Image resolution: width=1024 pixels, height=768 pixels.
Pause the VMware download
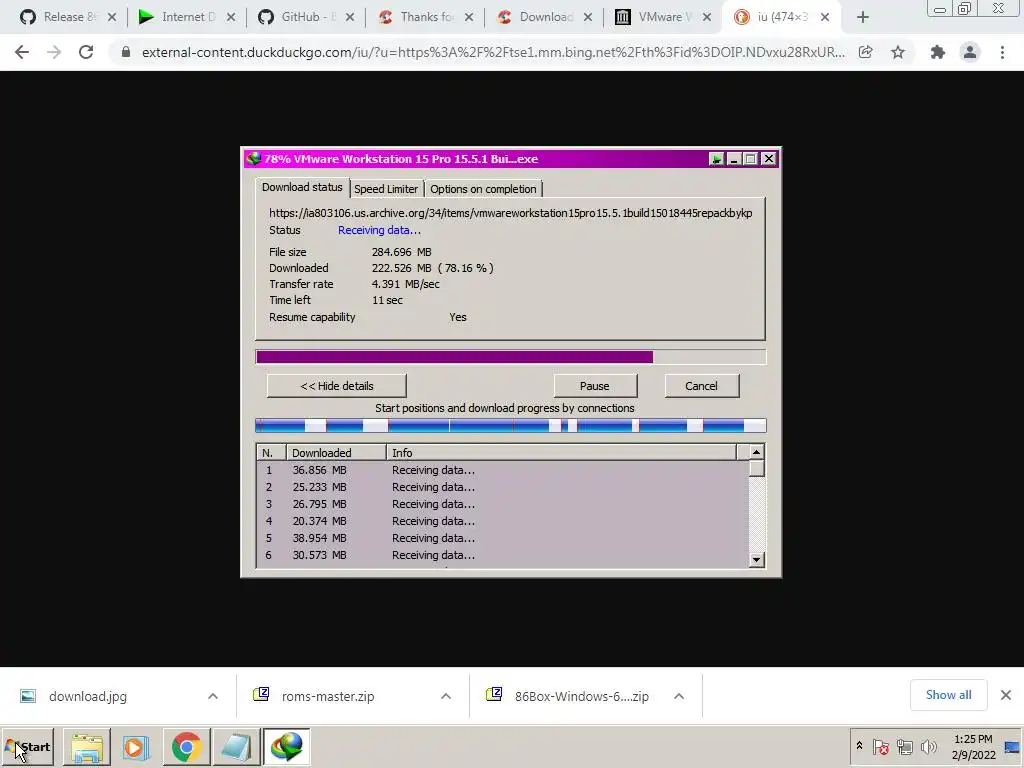[595, 386]
